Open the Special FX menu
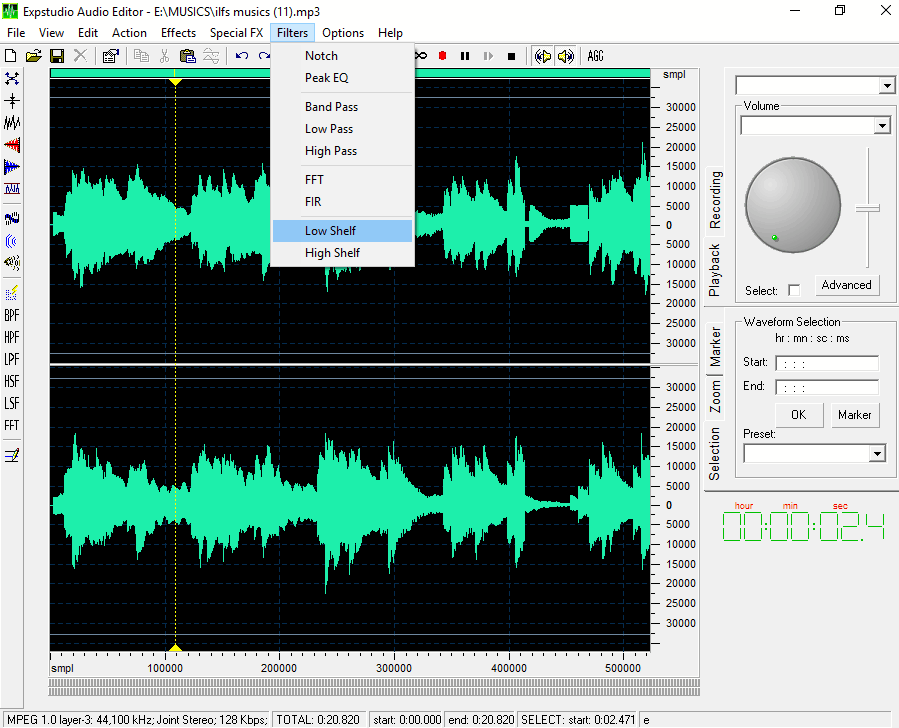899x728 pixels. [236, 33]
